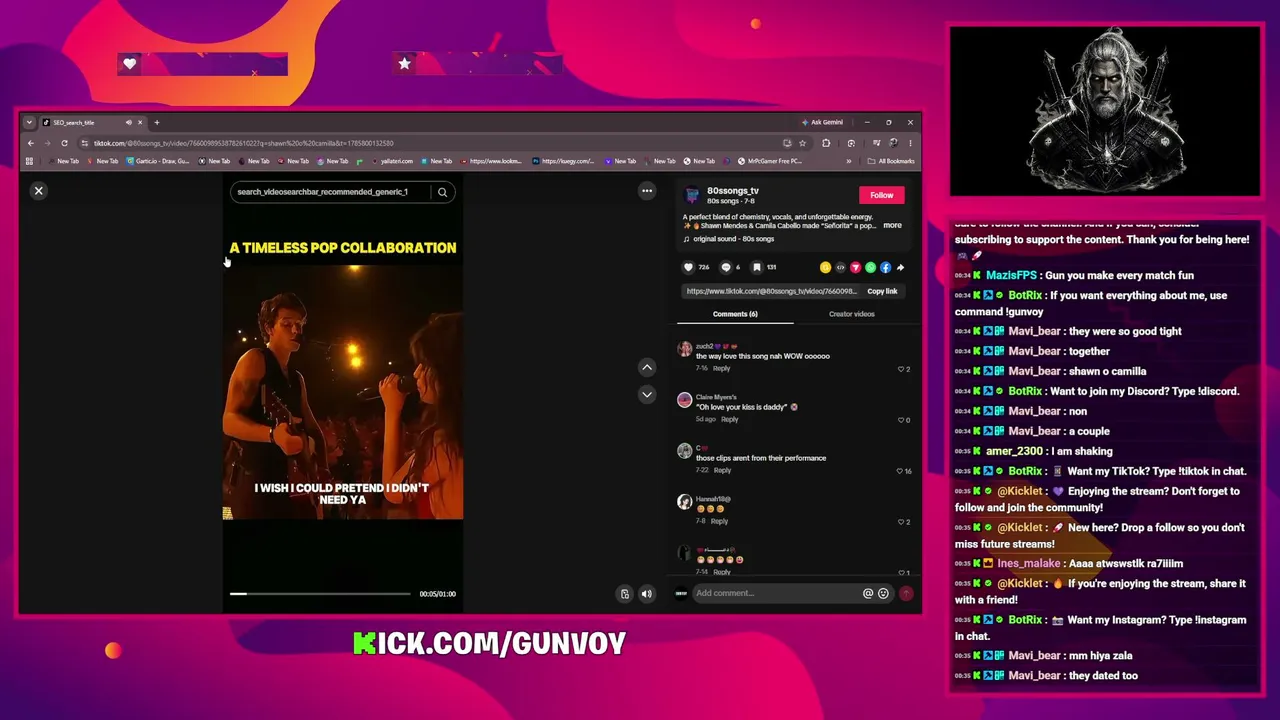Click the browser back arrow
Viewport: 1280px width, 720px height.
(31, 143)
